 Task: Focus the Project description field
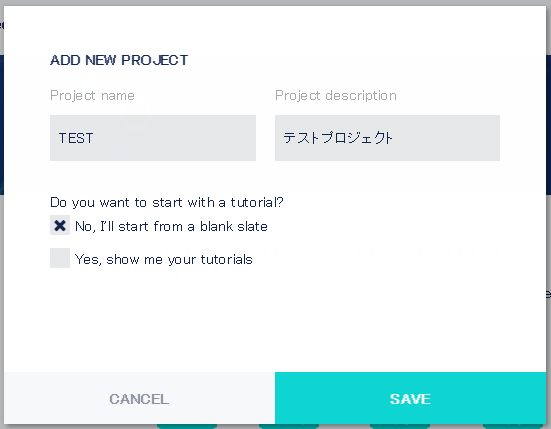point(387,138)
